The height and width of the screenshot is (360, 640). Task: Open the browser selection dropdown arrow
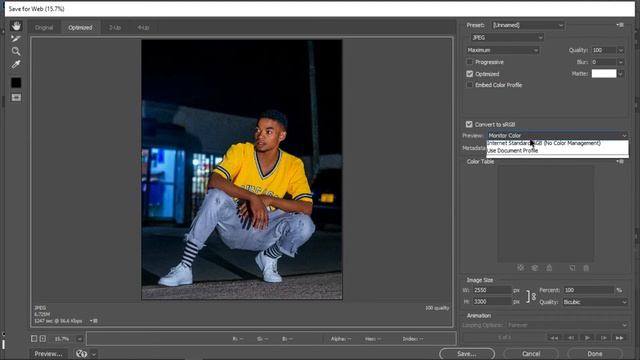[x=93, y=354]
